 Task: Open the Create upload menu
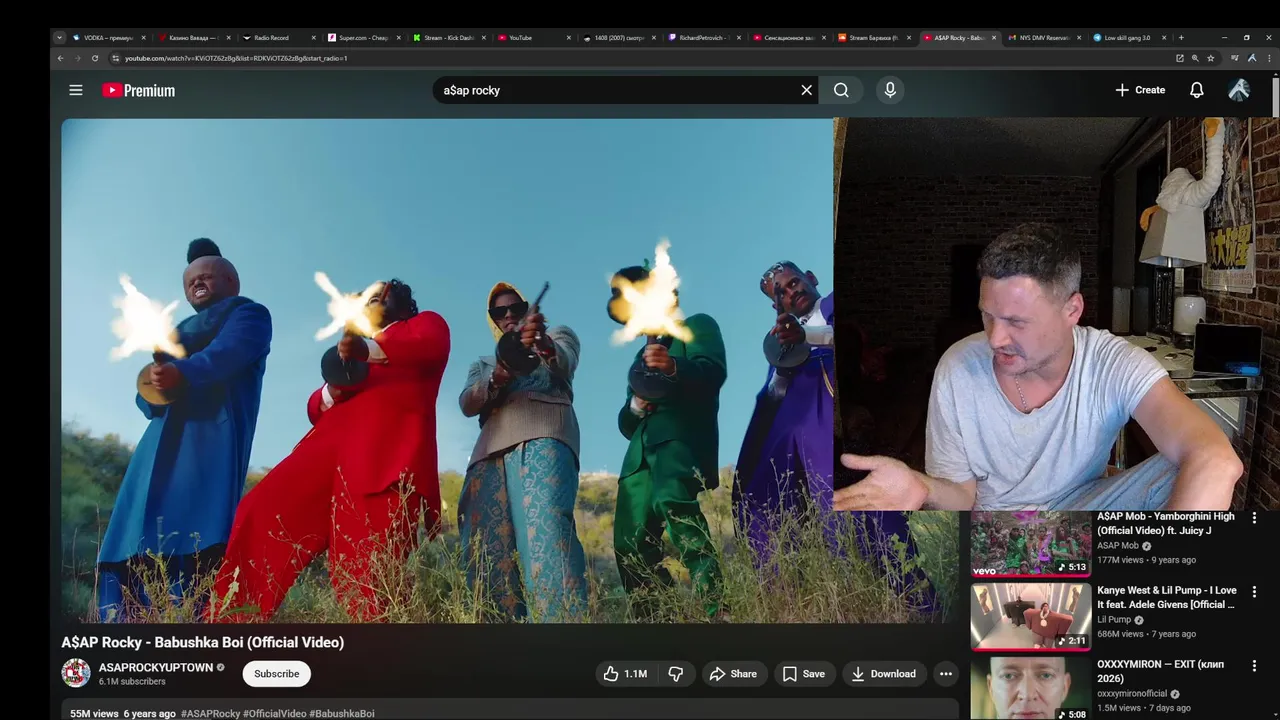coord(1140,90)
